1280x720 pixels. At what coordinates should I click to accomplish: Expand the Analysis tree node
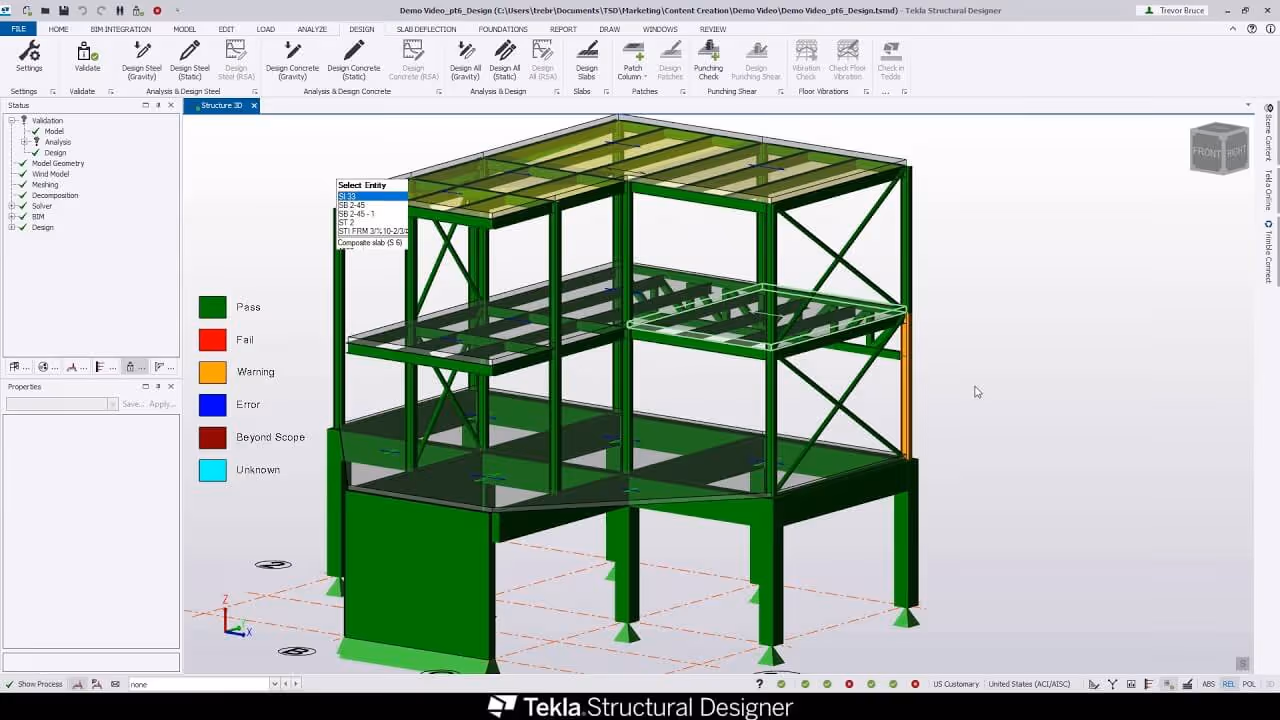(23, 142)
